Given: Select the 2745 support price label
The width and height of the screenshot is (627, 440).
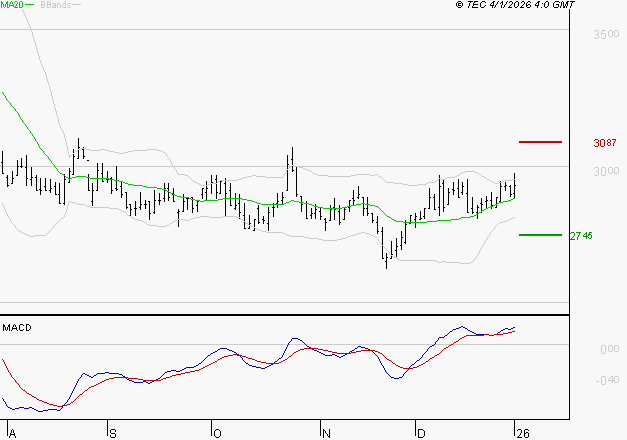Looking at the screenshot, I should click(x=581, y=236).
